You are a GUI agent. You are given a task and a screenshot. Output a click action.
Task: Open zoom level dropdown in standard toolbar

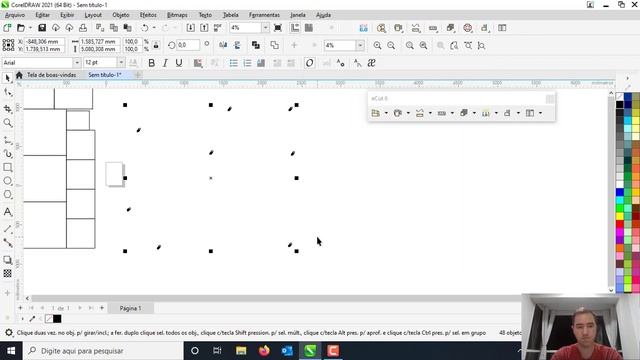(x=265, y=28)
